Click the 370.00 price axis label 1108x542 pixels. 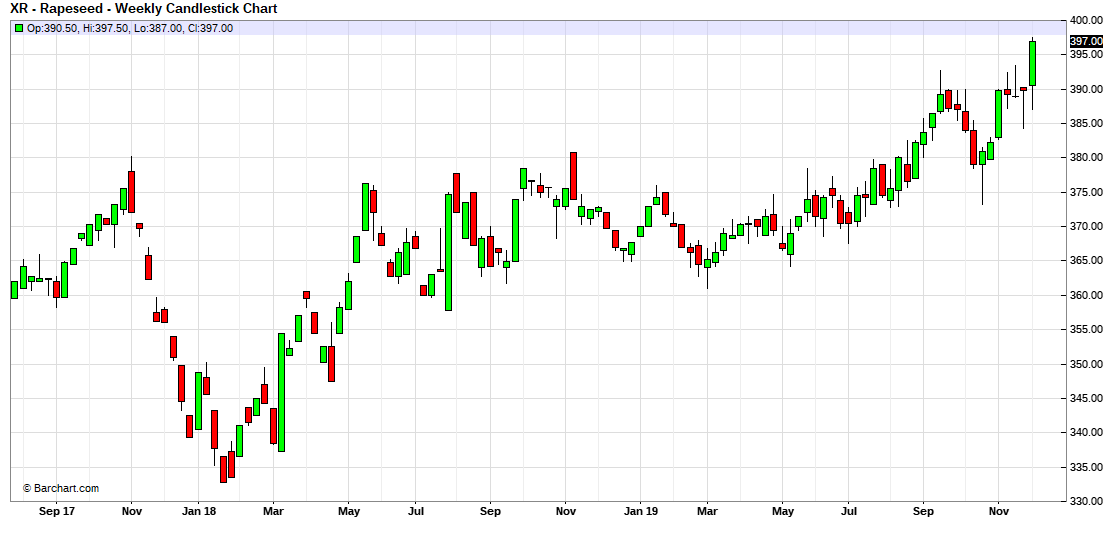click(1086, 227)
